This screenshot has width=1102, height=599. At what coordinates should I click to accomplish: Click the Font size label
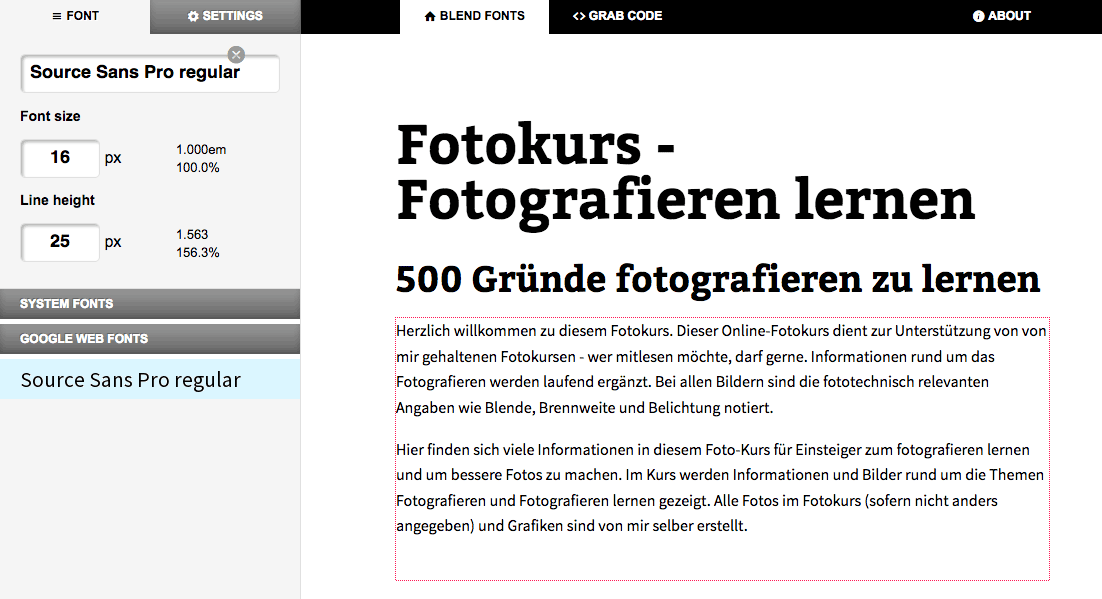point(50,116)
